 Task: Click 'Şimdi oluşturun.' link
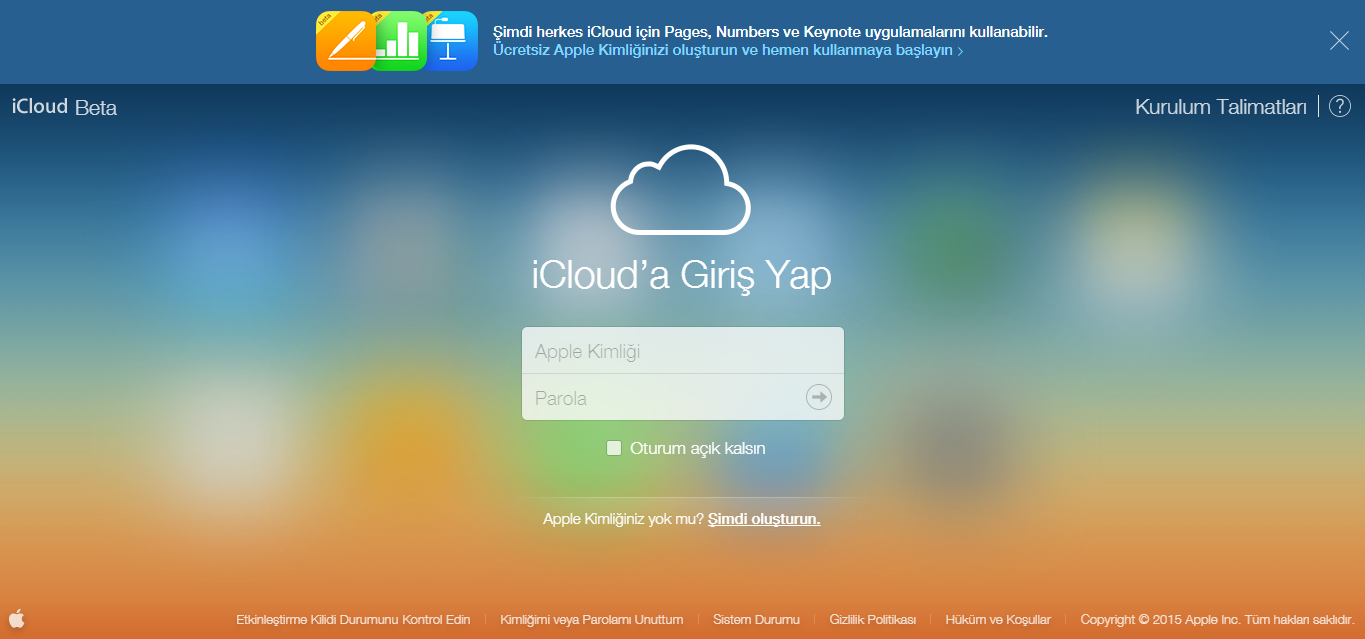764,519
